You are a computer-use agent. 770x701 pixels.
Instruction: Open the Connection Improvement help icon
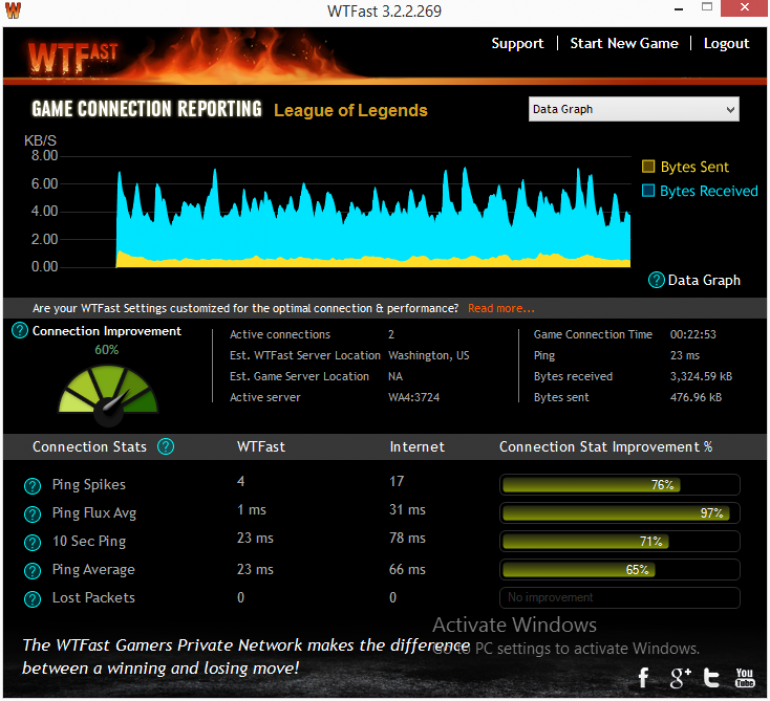(x=20, y=330)
